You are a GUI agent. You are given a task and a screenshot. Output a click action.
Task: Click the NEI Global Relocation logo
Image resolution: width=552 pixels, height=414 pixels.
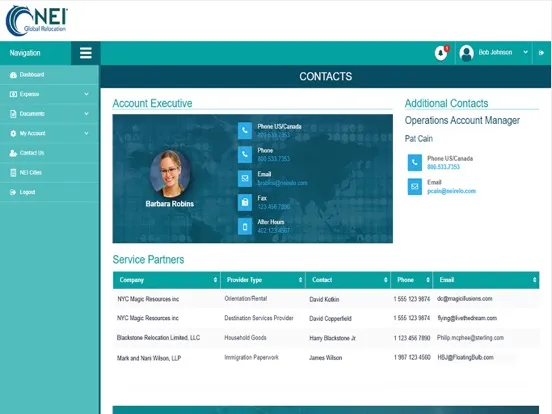point(37,21)
